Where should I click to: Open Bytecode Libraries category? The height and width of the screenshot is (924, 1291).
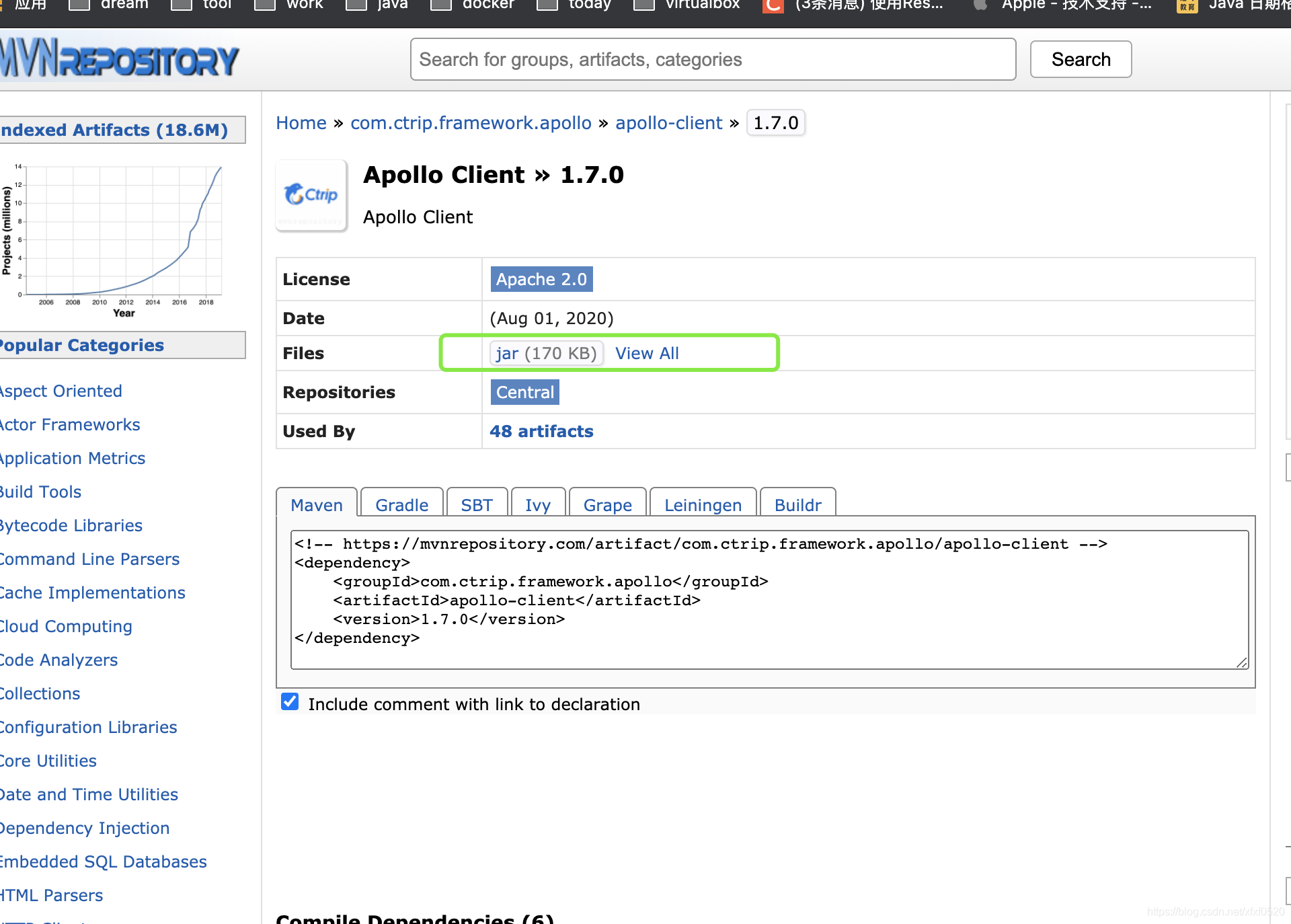tap(71, 525)
